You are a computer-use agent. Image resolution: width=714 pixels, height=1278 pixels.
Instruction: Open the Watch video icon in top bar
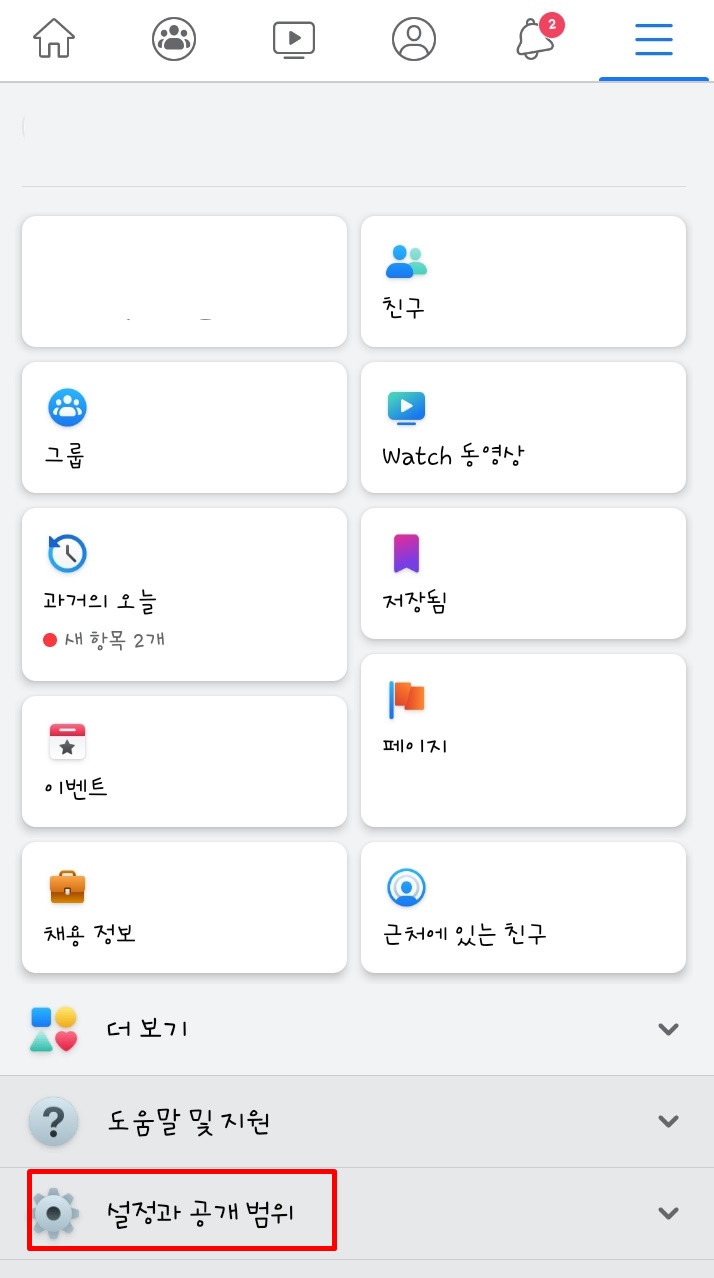293,40
